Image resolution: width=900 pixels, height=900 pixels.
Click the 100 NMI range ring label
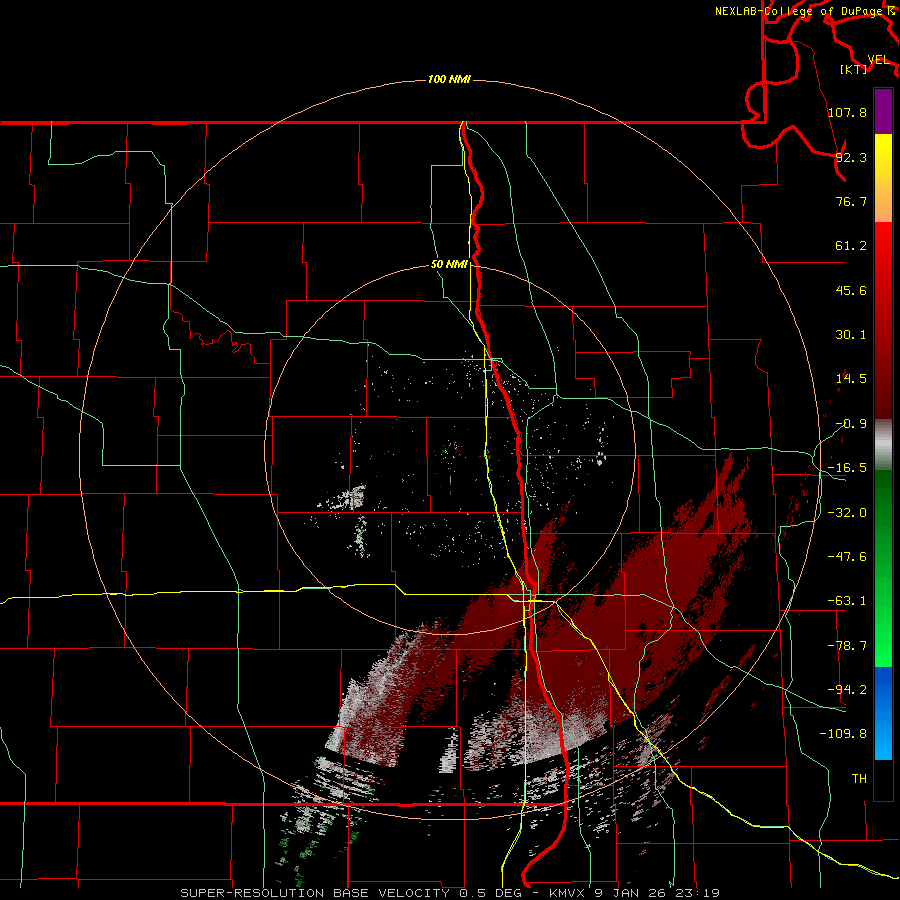(x=449, y=79)
